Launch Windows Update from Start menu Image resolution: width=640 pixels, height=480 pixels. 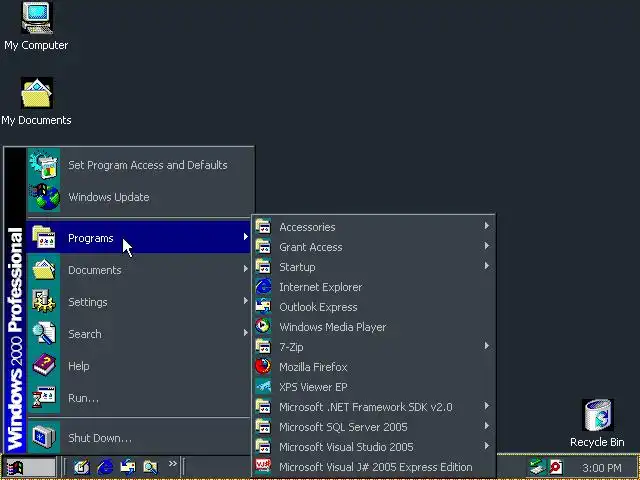(140, 197)
